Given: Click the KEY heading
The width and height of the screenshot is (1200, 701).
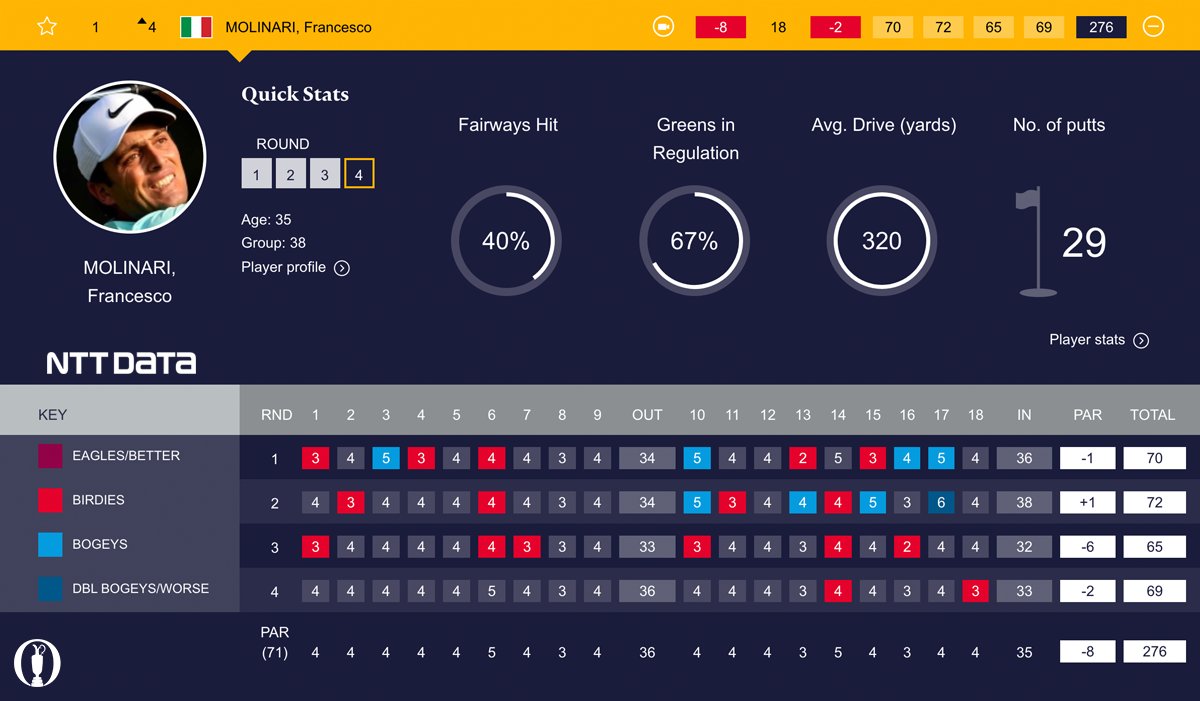Looking at the screenshot, I should (x=52, y=414).
